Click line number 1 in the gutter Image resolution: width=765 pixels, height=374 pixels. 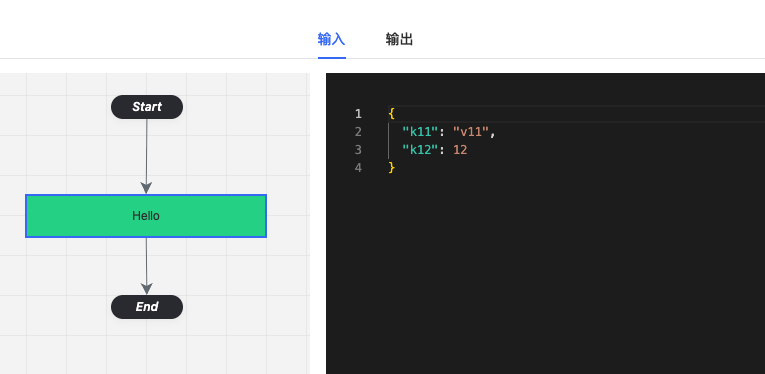[359, 114]
